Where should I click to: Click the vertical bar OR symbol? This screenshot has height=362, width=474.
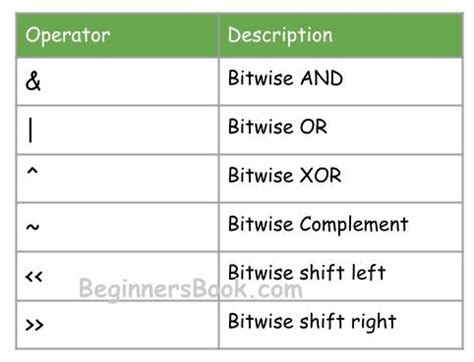31,131
